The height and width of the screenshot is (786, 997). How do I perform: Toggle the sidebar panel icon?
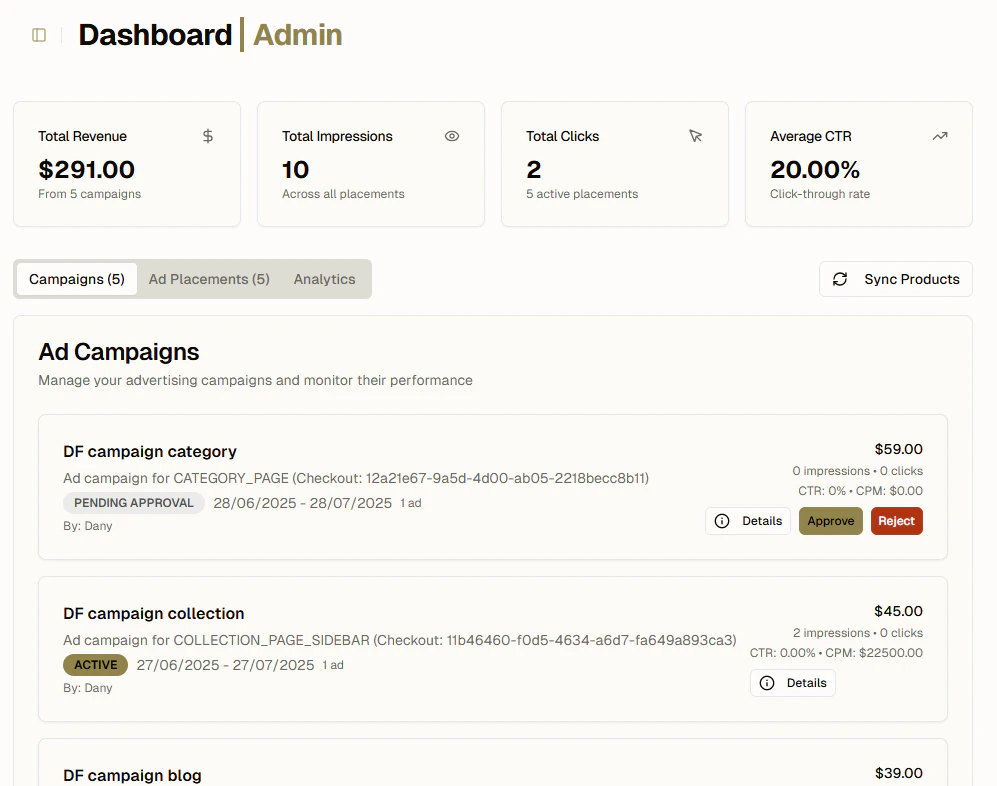coord(39,35)
